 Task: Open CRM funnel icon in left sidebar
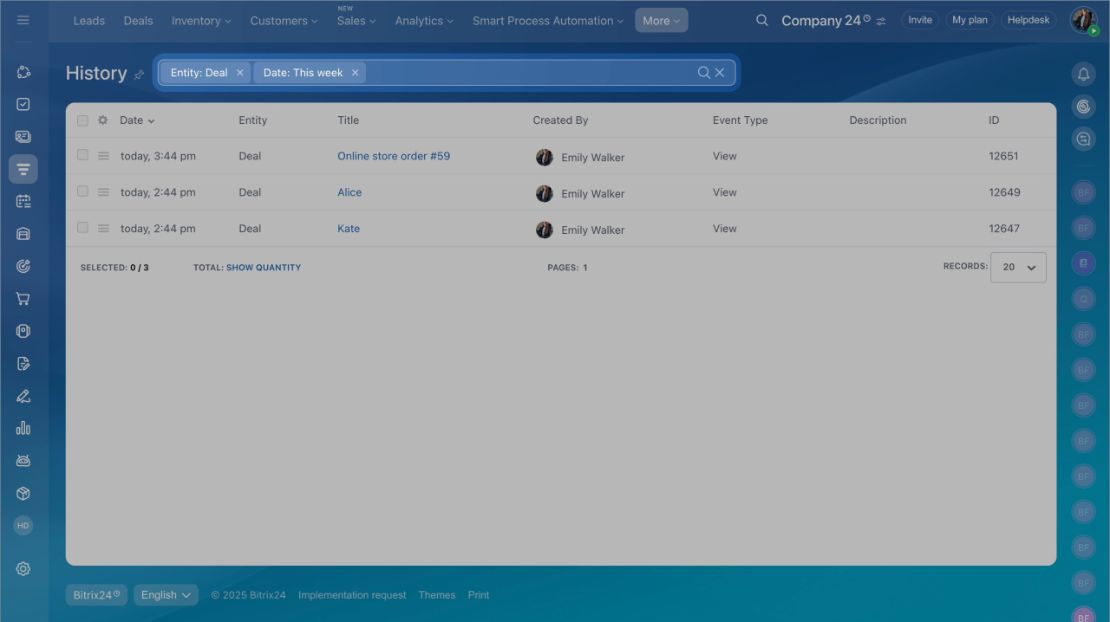click(x=23, y=169)
